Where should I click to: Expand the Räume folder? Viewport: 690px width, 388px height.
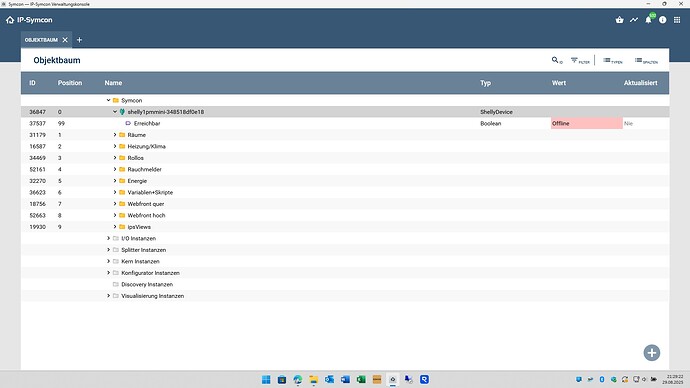[x=115, y=135]
